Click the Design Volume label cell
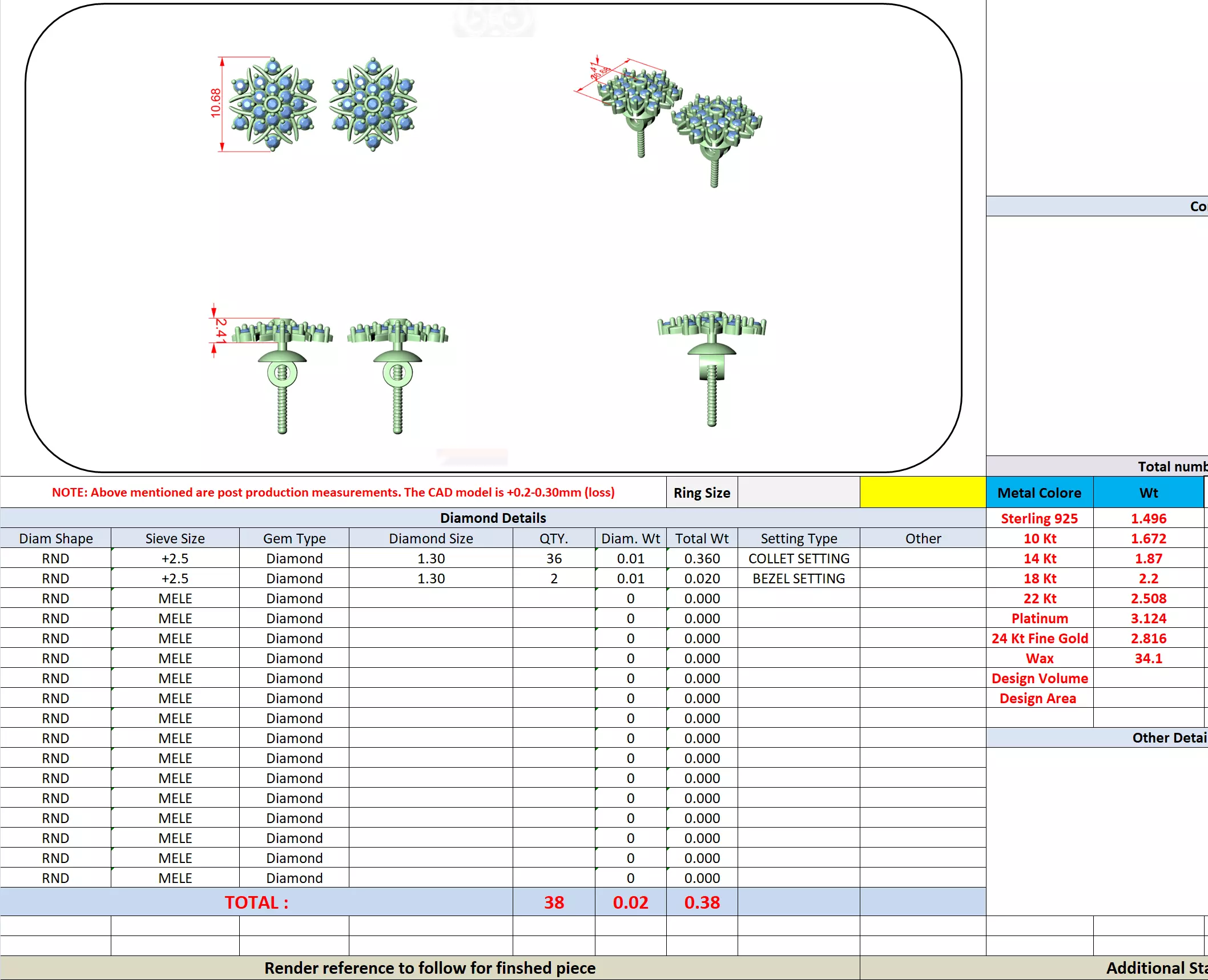The height and width of the screenshot is (980, 1208). coord(1039,678)
